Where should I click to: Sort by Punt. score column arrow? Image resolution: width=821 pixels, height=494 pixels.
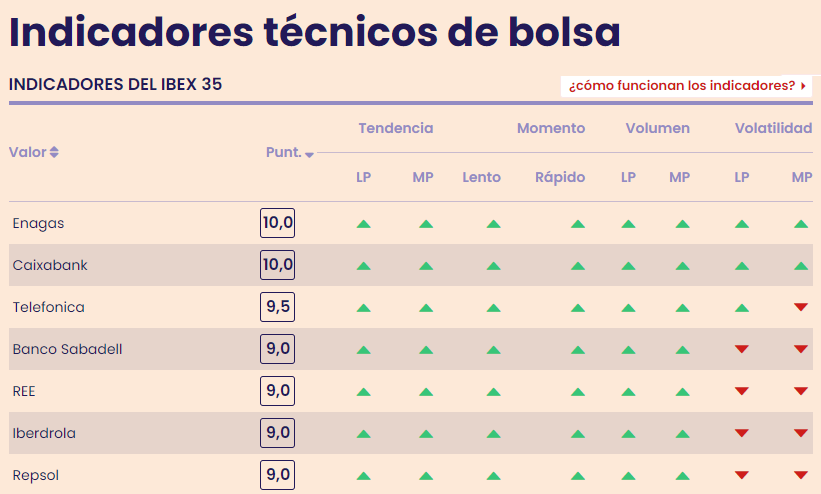pyautogui.click(x=309, y=154)
